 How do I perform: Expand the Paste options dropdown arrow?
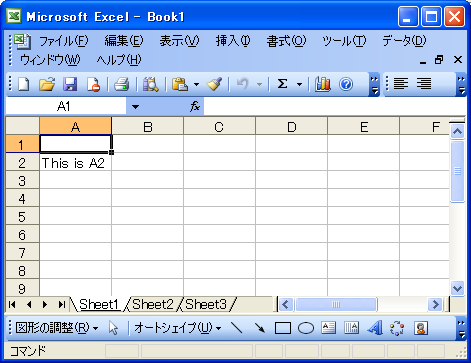196,84
